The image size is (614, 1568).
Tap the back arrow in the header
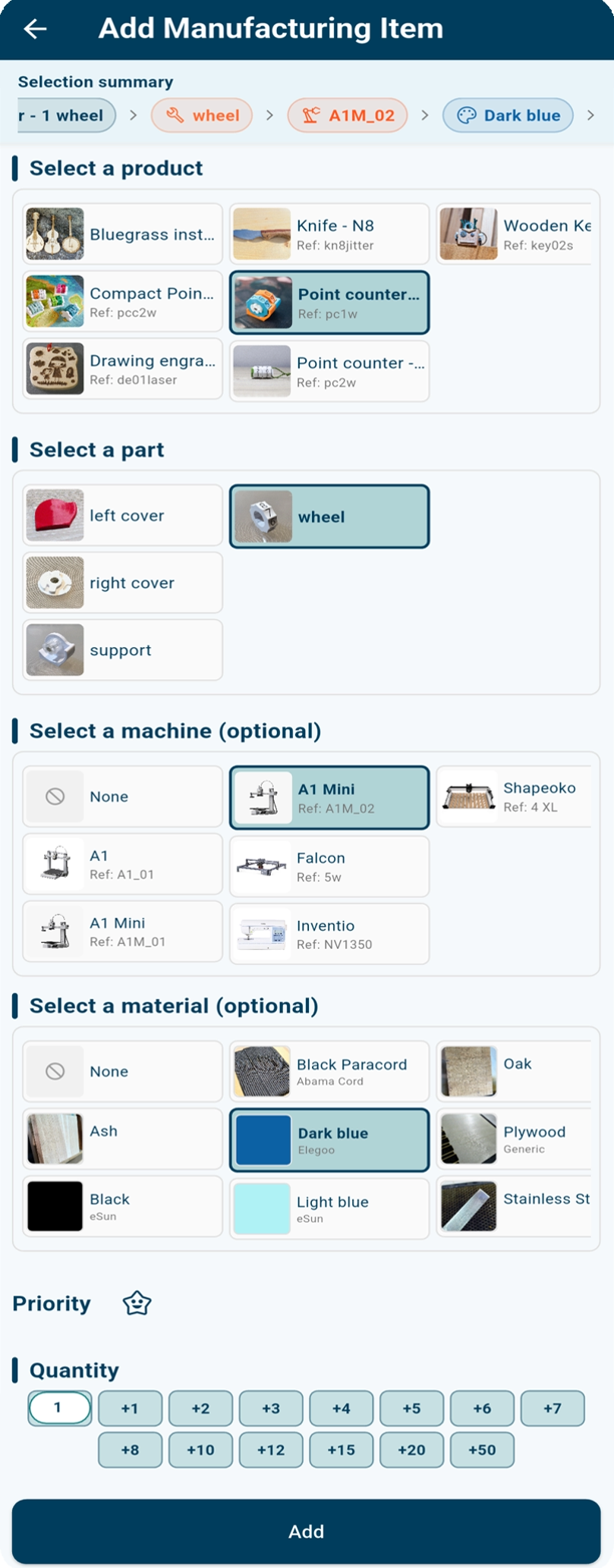click(33, 29)
